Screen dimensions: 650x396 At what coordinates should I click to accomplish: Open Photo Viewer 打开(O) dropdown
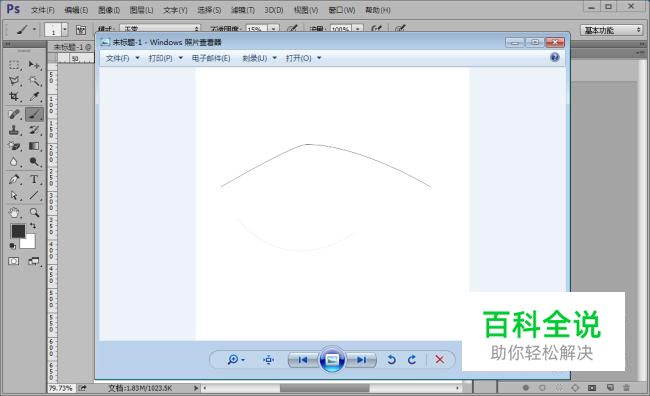[x=303, y=58]
